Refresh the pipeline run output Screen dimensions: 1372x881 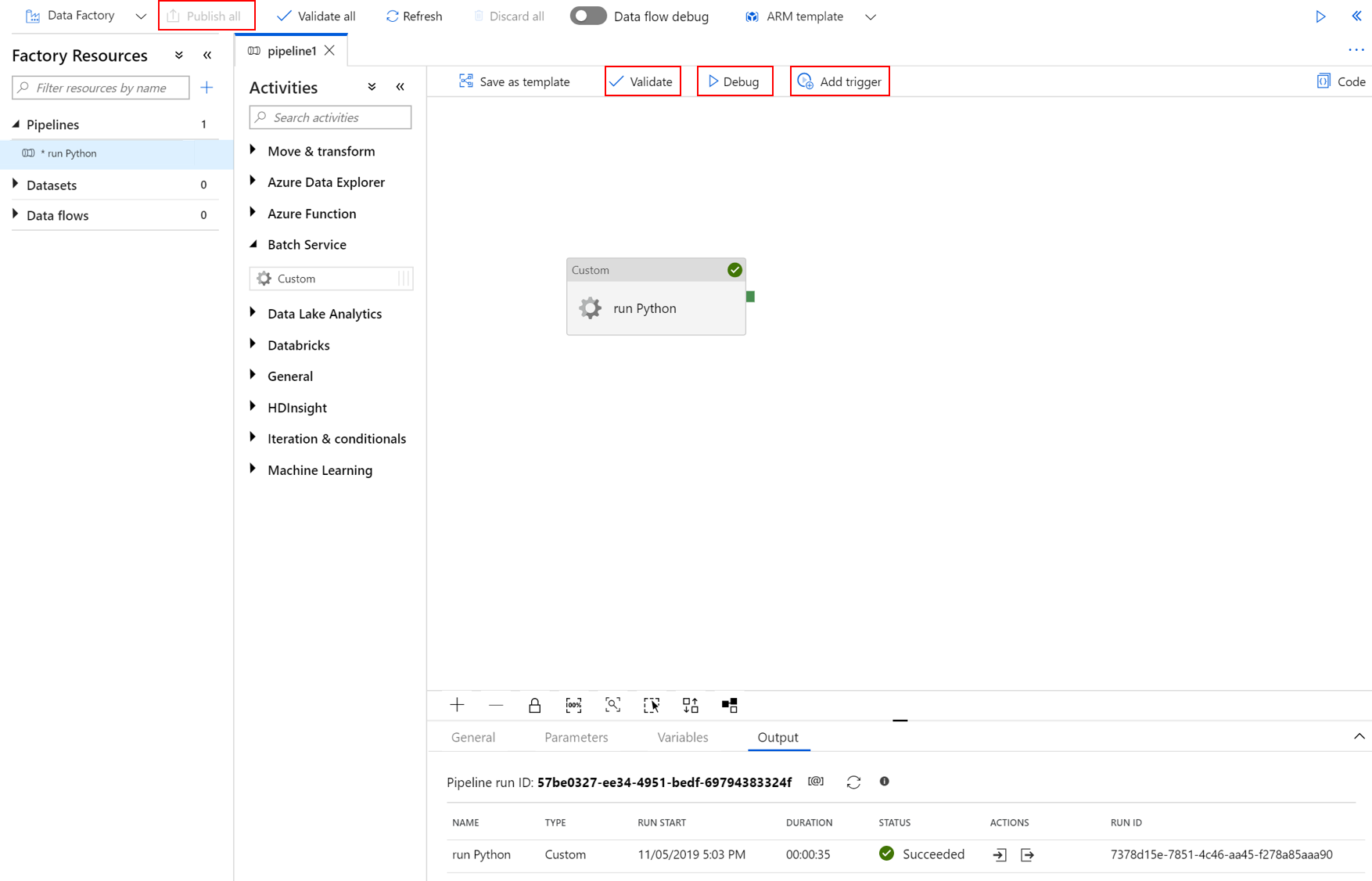click(x=853, y=782)
